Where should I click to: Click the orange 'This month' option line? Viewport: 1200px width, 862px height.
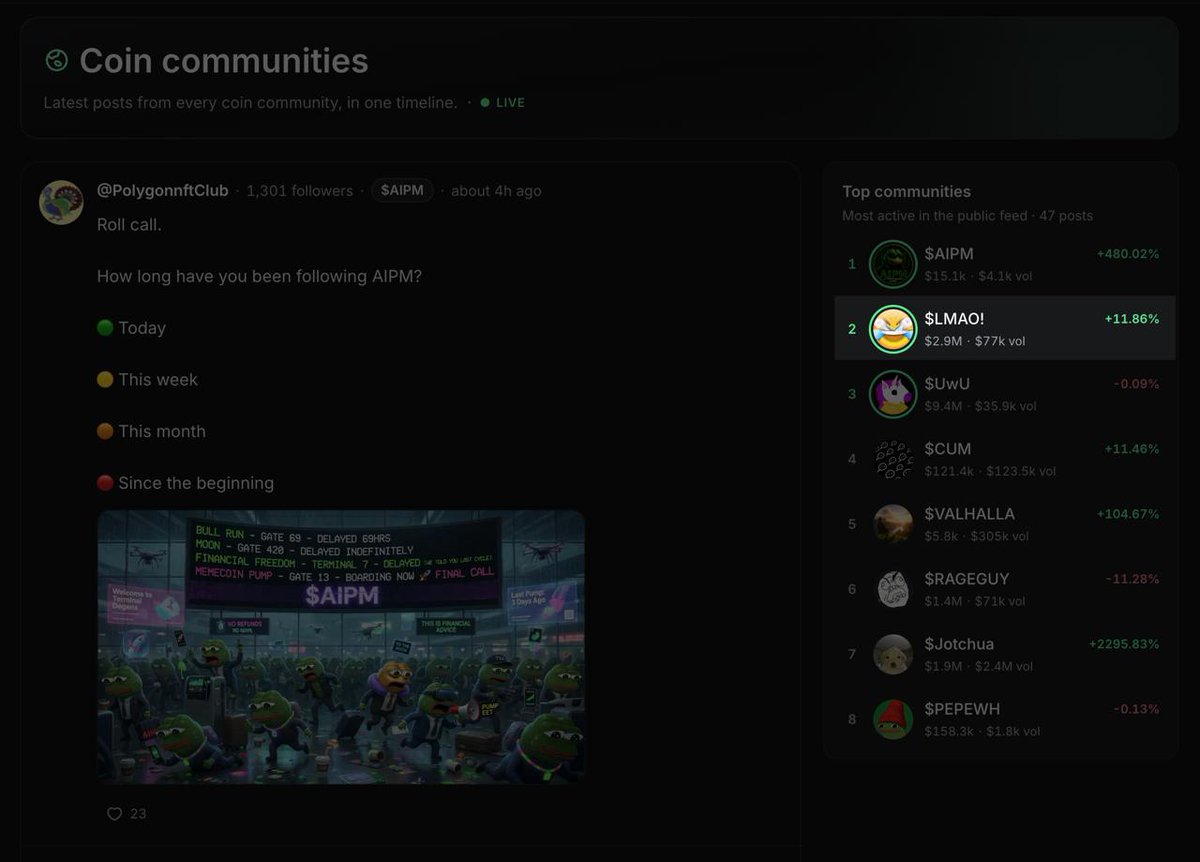click(151, 432)
